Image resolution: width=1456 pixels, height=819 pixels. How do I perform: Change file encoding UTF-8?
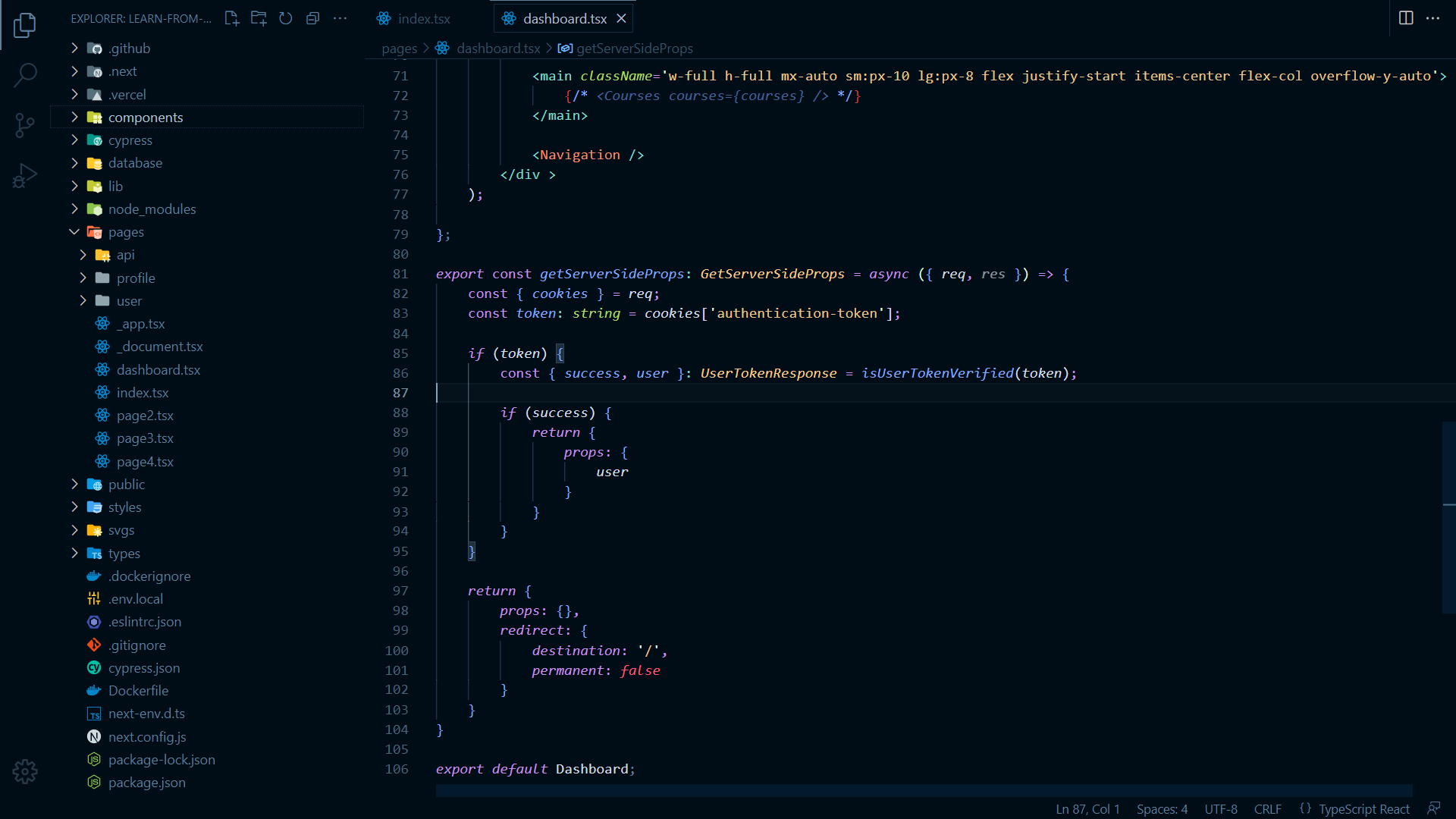tap(1221, 809)
